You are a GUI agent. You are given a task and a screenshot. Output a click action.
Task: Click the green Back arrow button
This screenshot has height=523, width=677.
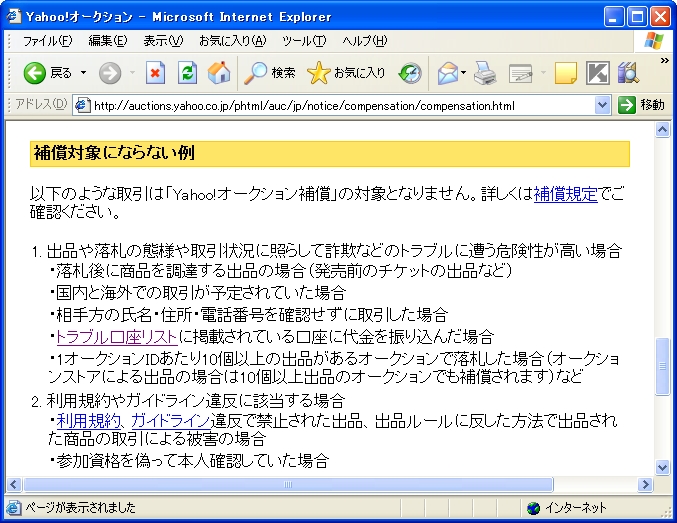pyautogui.click(x=34, y=73)
